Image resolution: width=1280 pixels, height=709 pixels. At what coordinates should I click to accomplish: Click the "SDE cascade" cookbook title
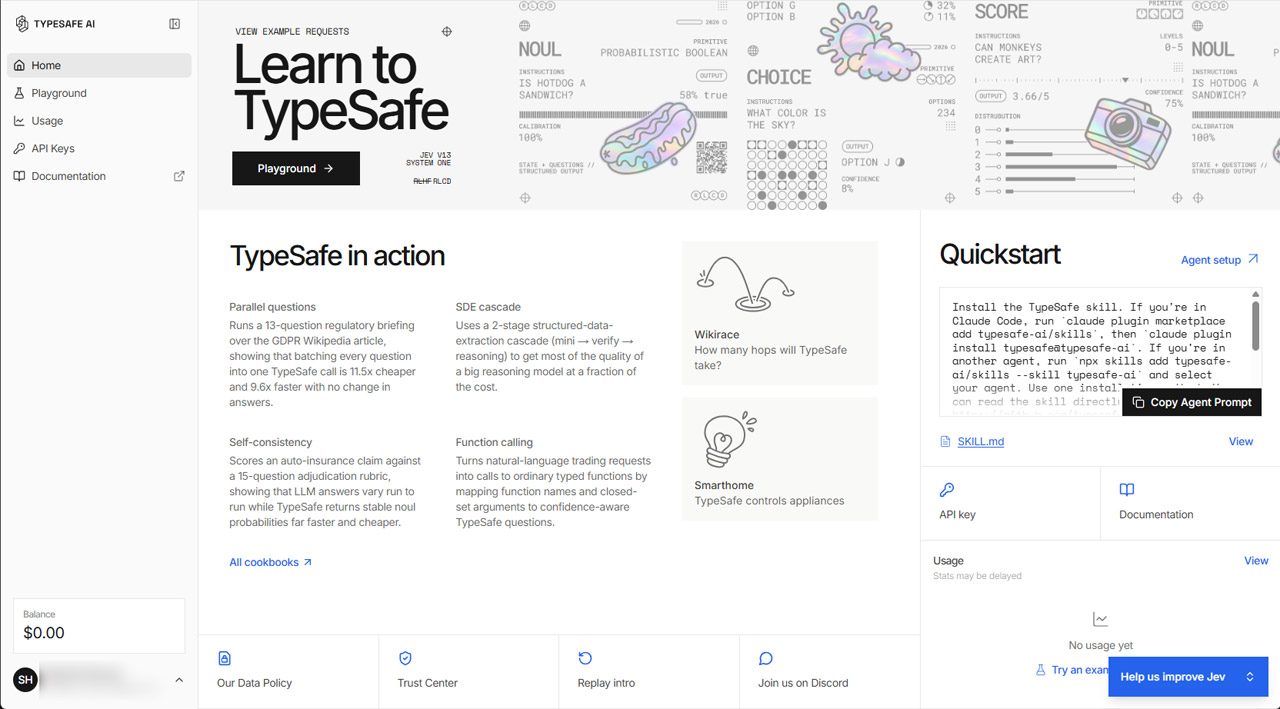coord(488,307)
